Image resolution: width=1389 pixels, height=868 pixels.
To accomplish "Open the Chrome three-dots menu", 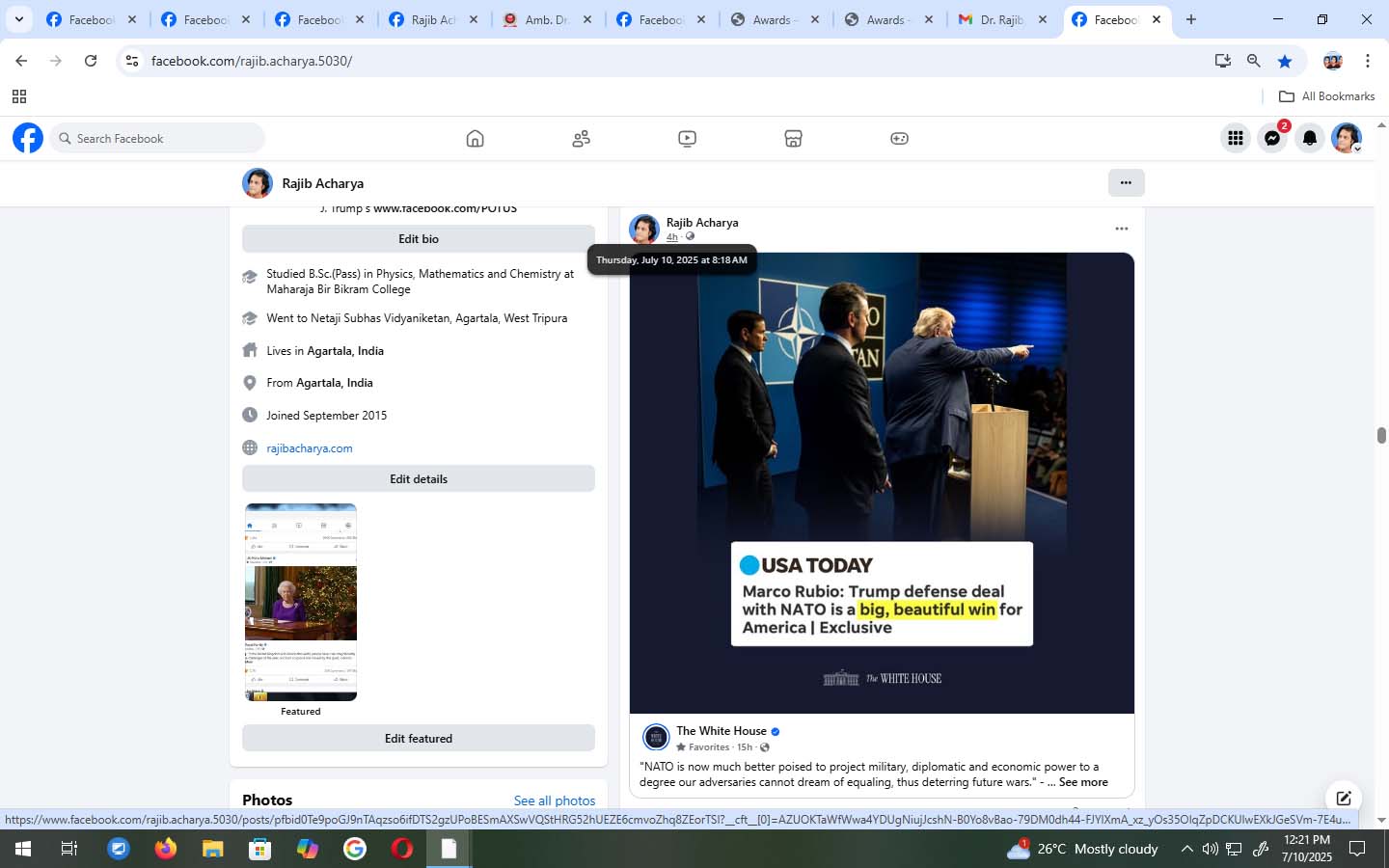I will click(x=1367, y=61).
